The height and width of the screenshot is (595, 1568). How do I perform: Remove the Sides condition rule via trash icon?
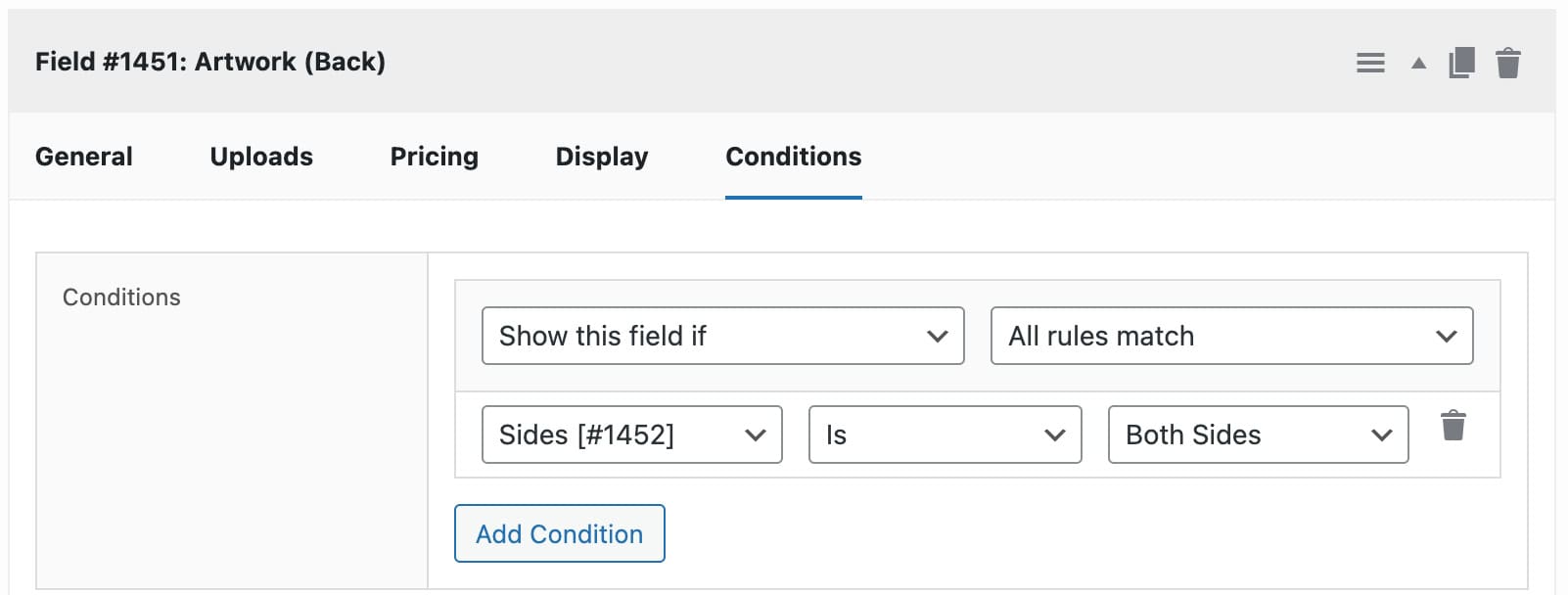coord(1453,425)
